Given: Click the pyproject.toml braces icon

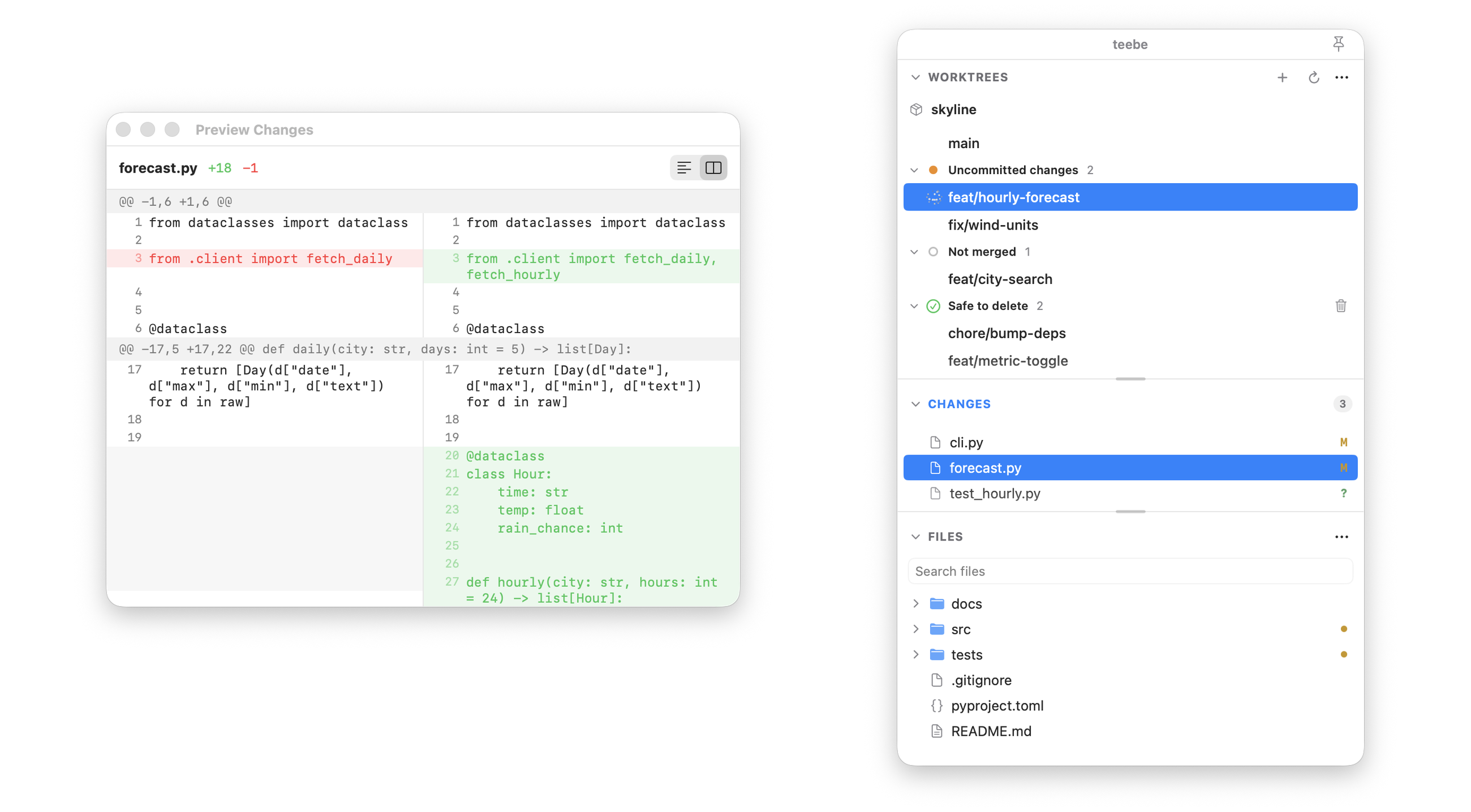Looking at the screenshot, I should pyautogui.click(x=936, y=706).
